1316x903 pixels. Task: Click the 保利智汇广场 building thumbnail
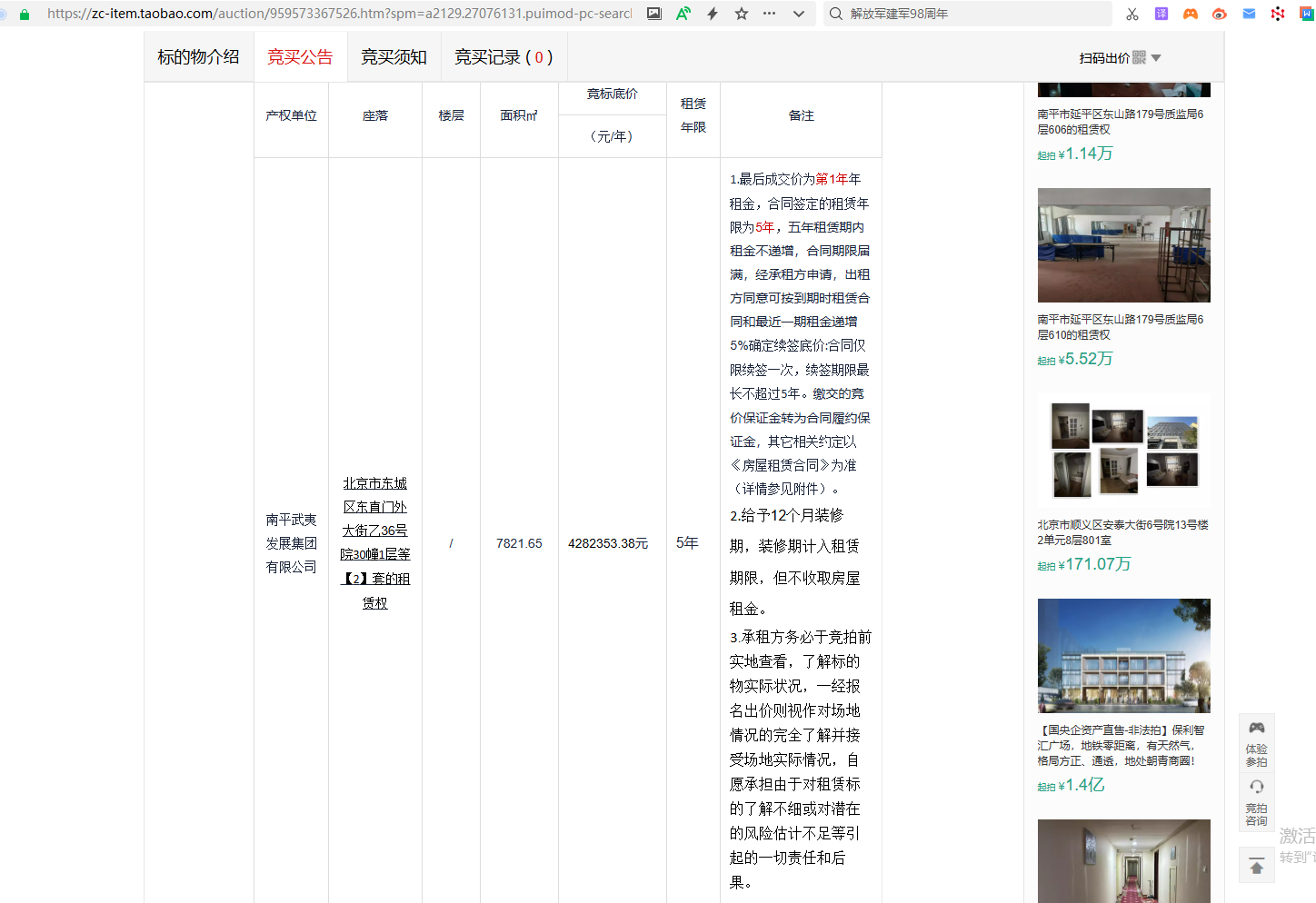point(1123,655)
